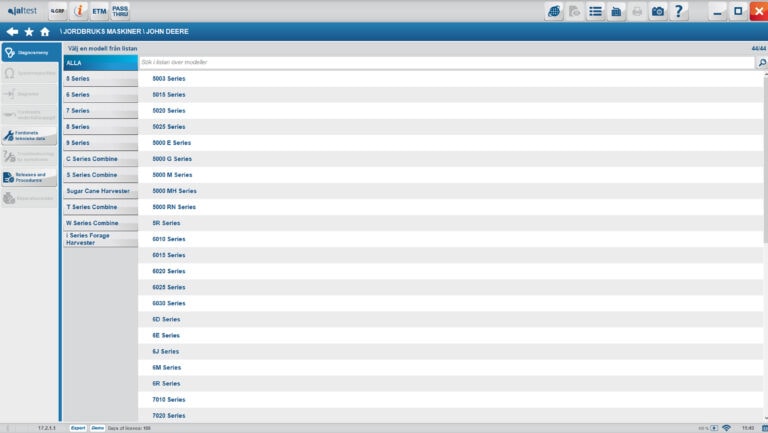Open help with the question mark
This screenshot has width=768, height=433.
tap(678, 11)
